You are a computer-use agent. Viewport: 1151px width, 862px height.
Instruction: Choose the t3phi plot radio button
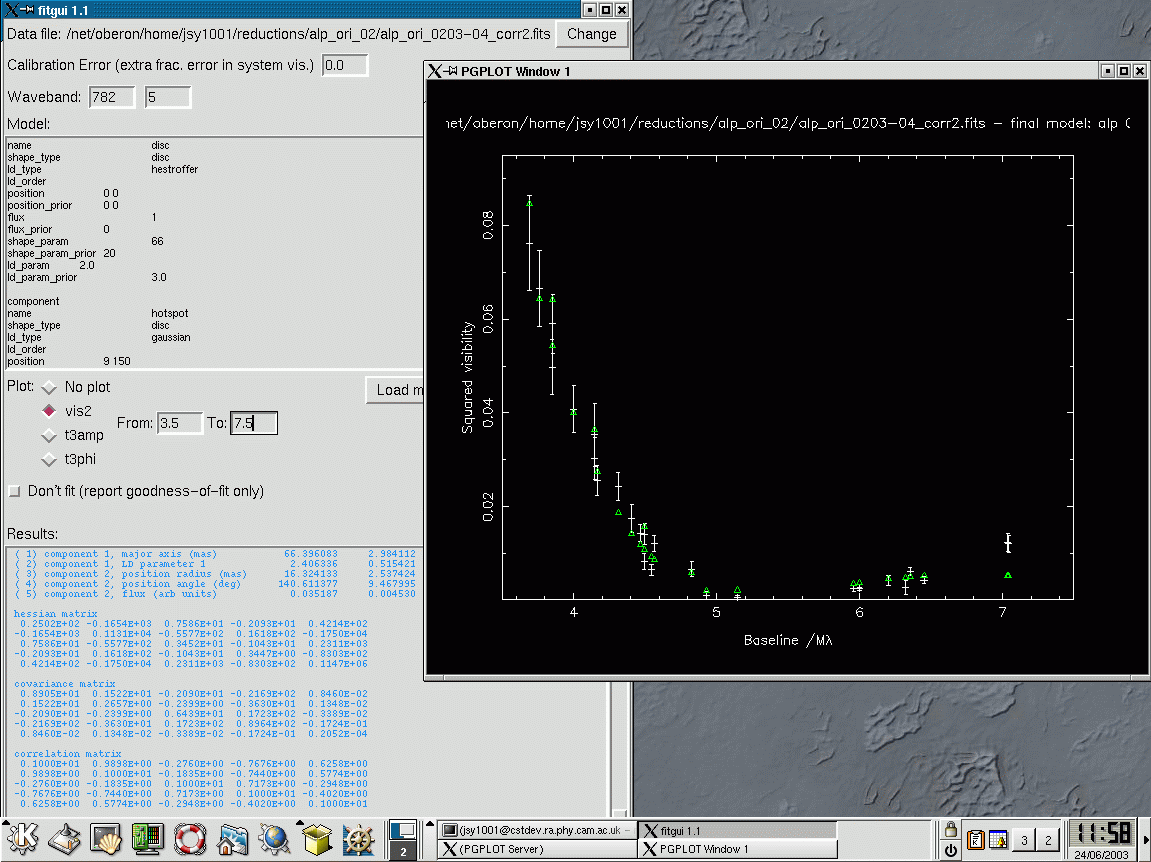(48, 459)
